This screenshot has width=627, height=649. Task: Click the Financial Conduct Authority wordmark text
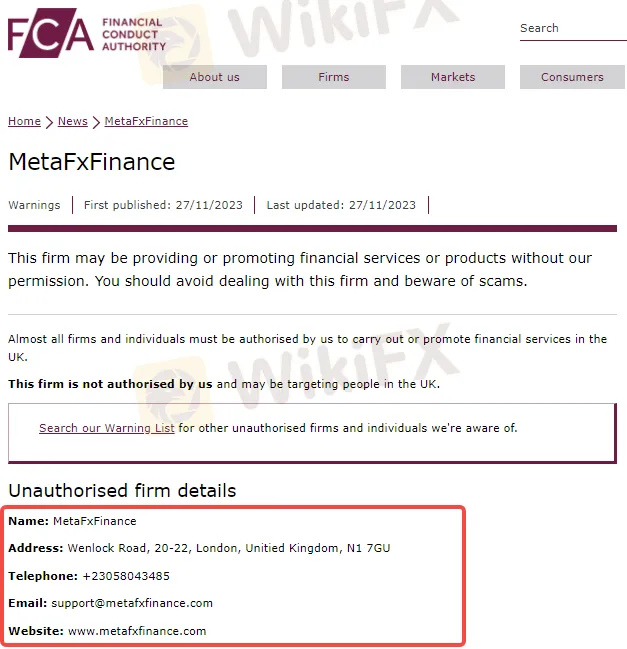[133, 34]
